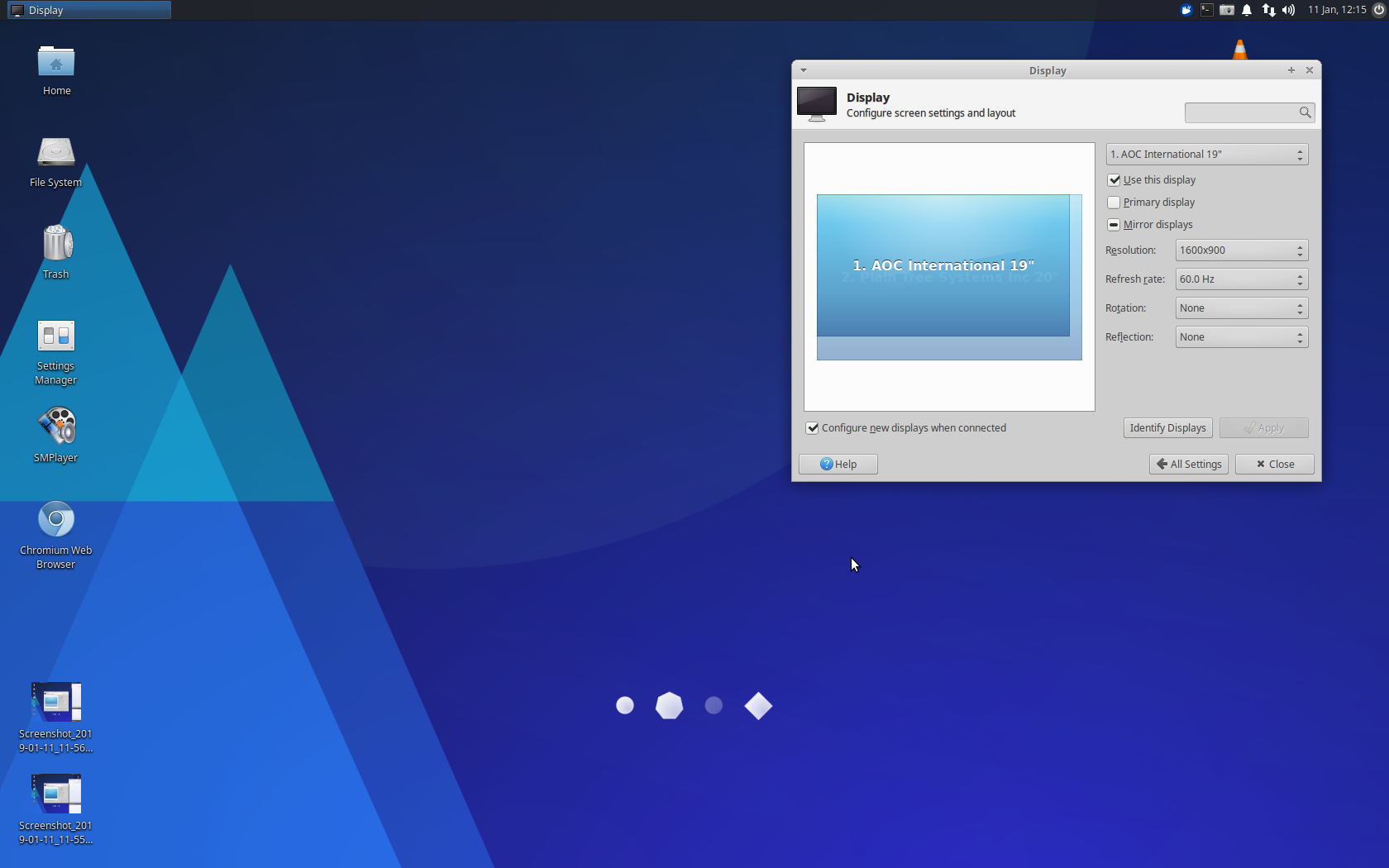The image size is (1389, 868).
Task: Open the Rotation dropdown
Action: (1242, 308)
